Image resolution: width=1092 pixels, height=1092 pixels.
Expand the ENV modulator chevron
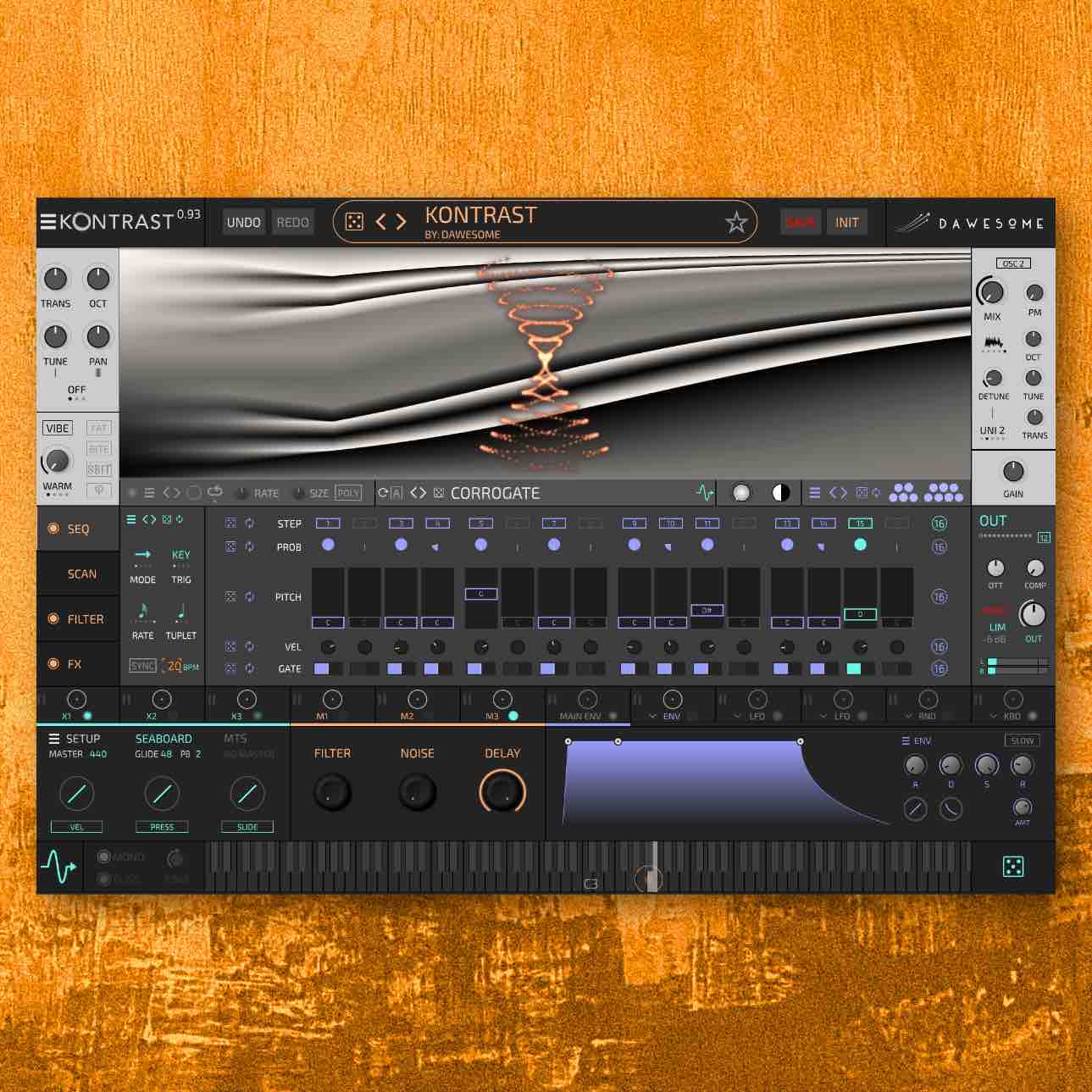652,717
